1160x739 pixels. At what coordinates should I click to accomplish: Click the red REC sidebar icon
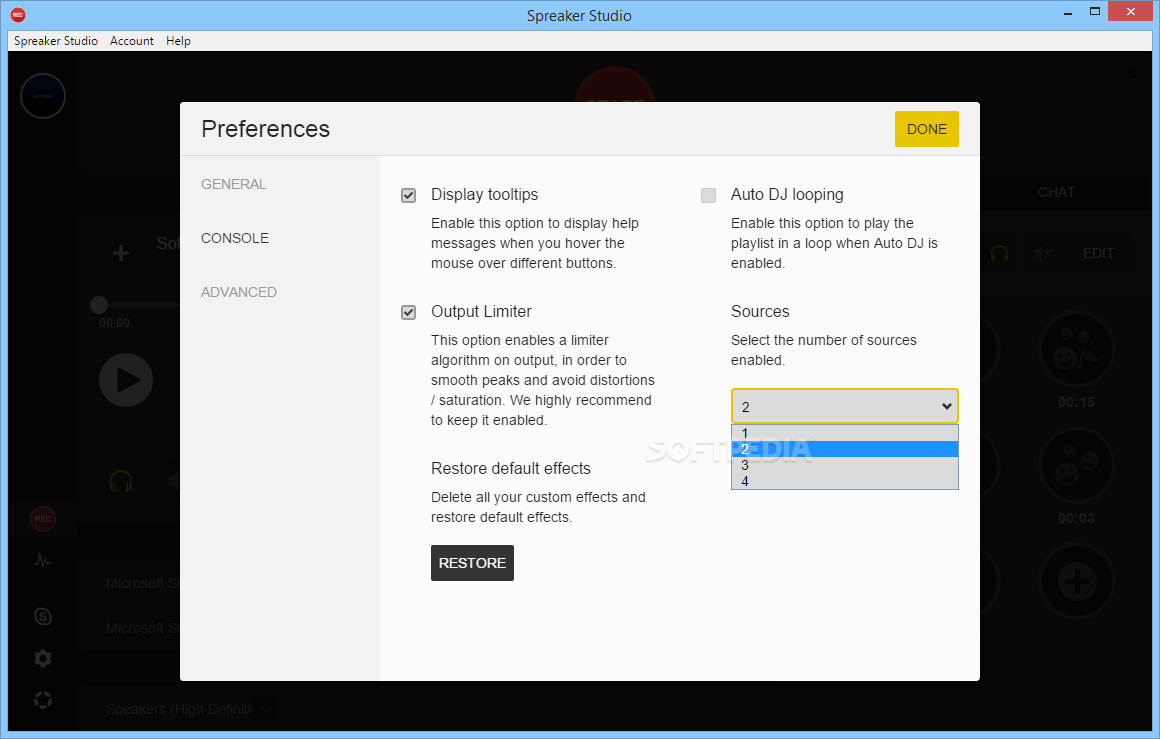click(43, 519)
